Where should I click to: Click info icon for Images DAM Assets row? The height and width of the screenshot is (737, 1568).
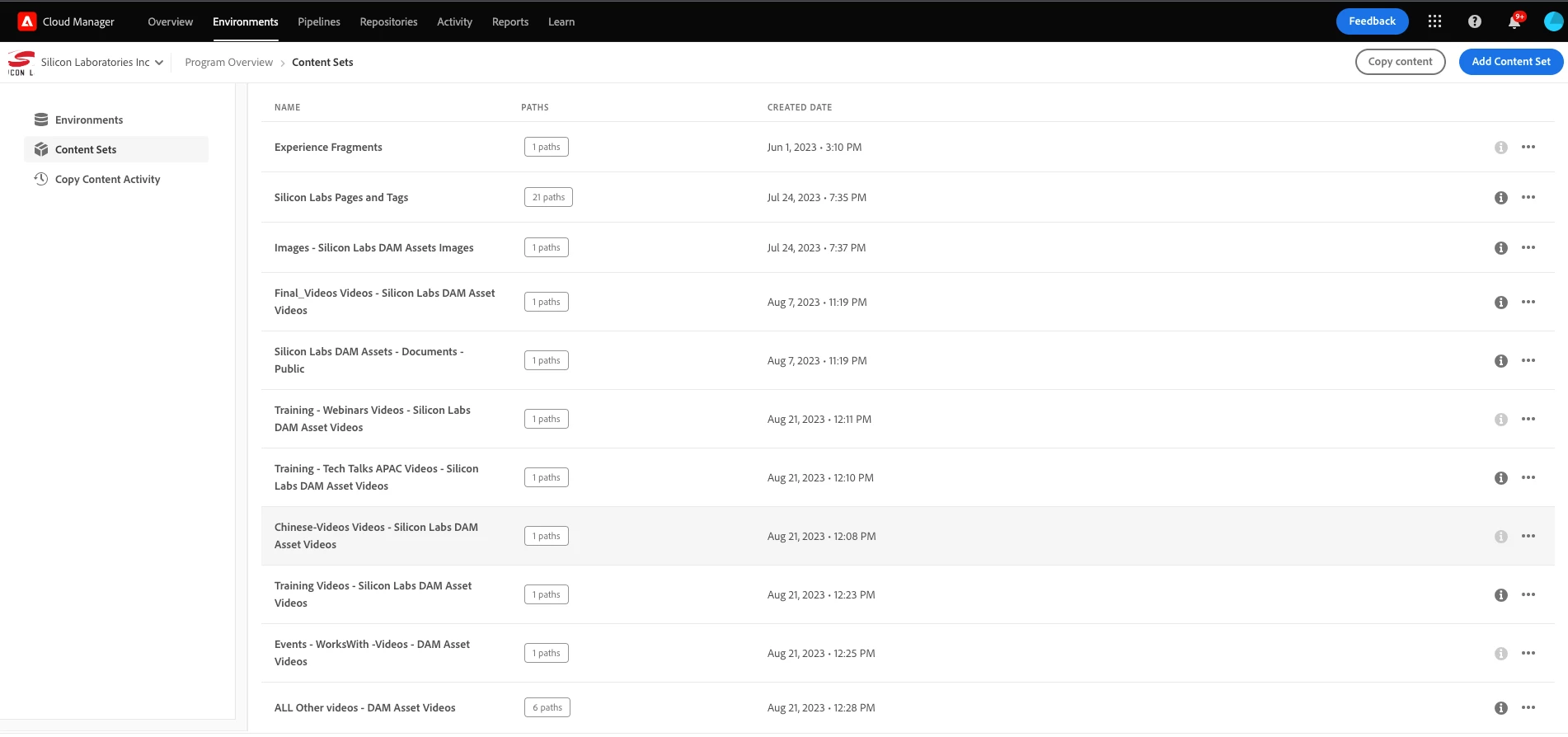[x=1501, y=248]
